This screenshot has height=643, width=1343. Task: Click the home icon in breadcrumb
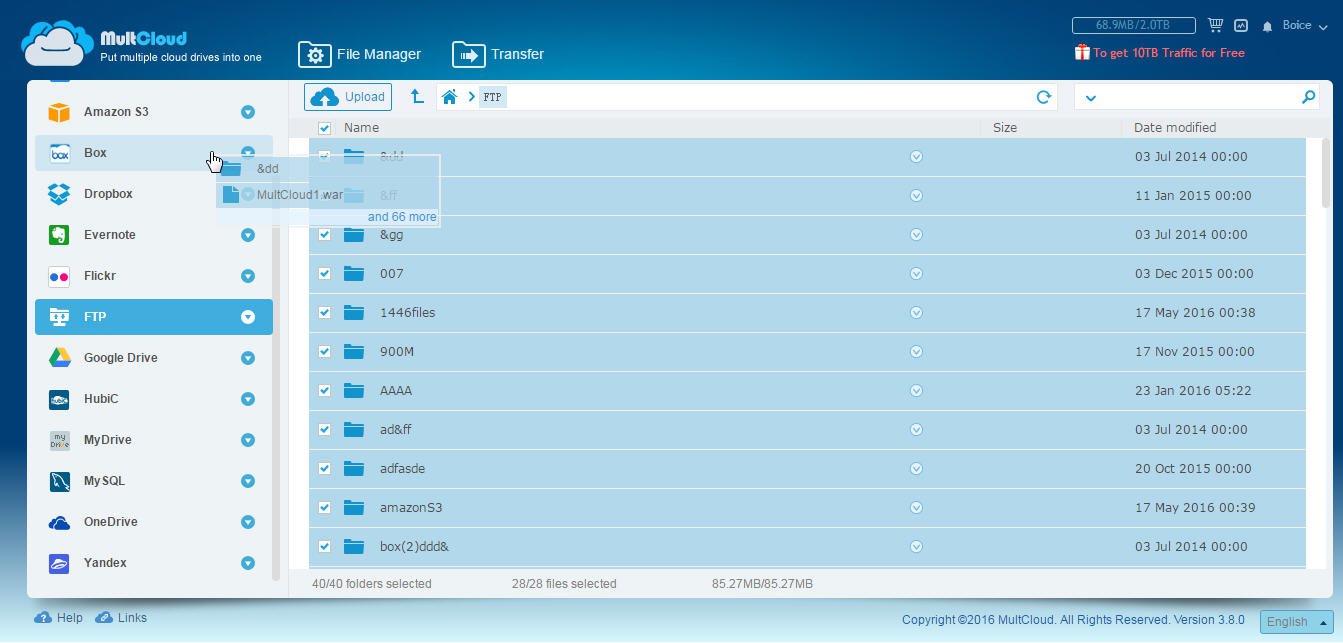coord(450,97)
